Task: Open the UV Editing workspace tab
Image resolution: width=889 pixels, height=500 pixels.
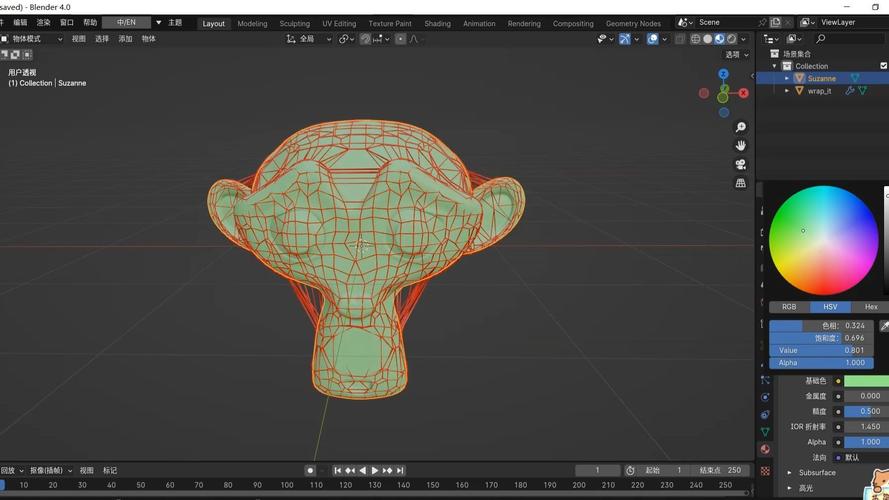Action: click(x=339, y=23)
